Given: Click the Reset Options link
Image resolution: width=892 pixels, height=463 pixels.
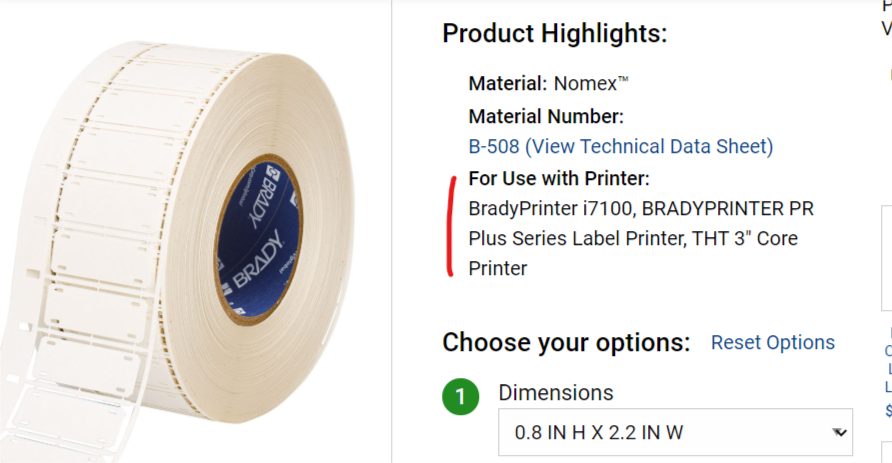Looking at the screenshot, I should [x=772, y=342].
